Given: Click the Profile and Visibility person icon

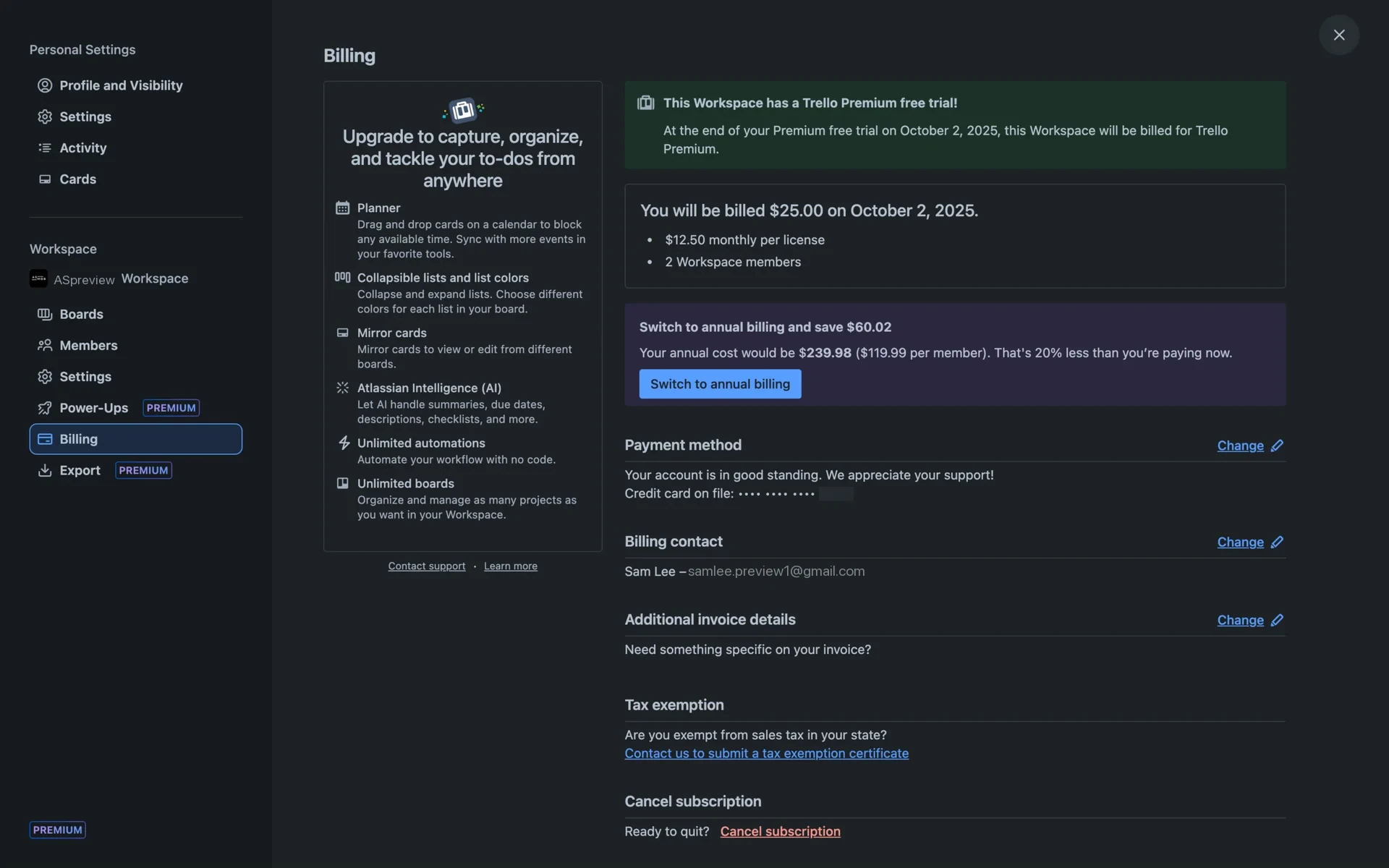Looking at the screenshot, I should (x=45, y=85).
